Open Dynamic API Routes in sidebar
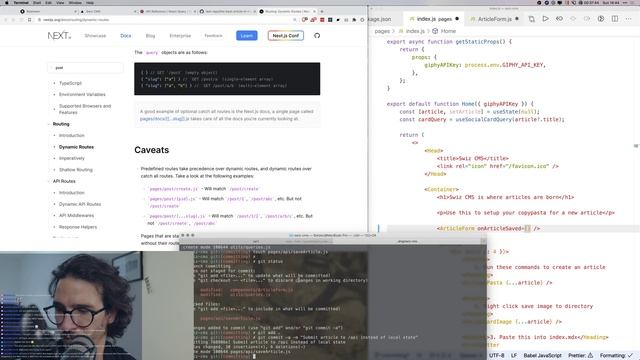 click(80, 204)
